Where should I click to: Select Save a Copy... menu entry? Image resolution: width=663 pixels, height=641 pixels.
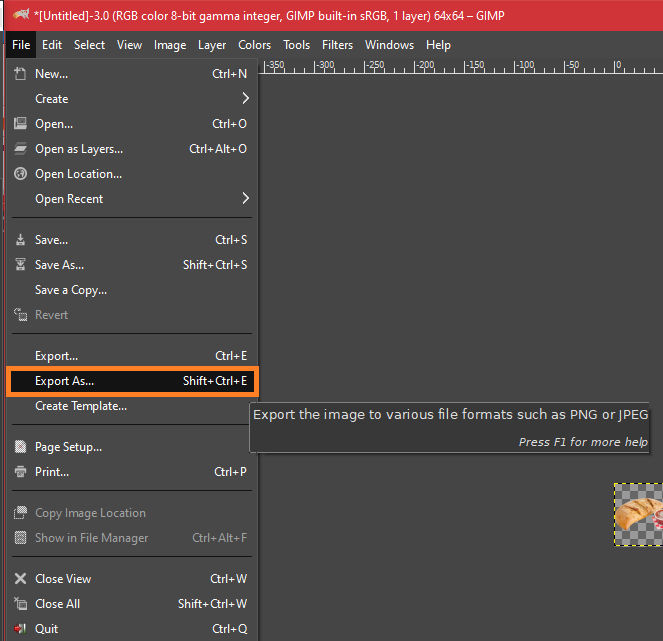[132, 290]
